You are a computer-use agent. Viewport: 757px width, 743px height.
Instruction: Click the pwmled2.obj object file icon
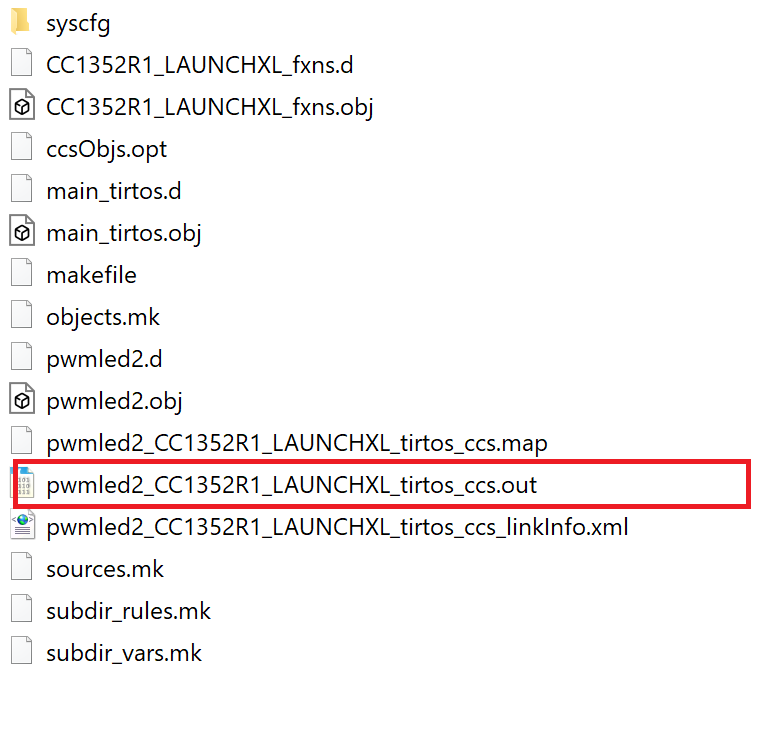click(21, 400)
